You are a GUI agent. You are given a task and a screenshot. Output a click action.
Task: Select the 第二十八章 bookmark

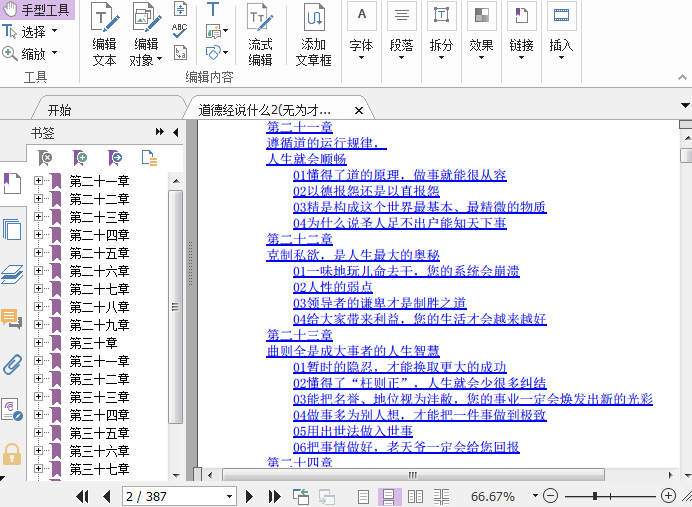[99, 307]
